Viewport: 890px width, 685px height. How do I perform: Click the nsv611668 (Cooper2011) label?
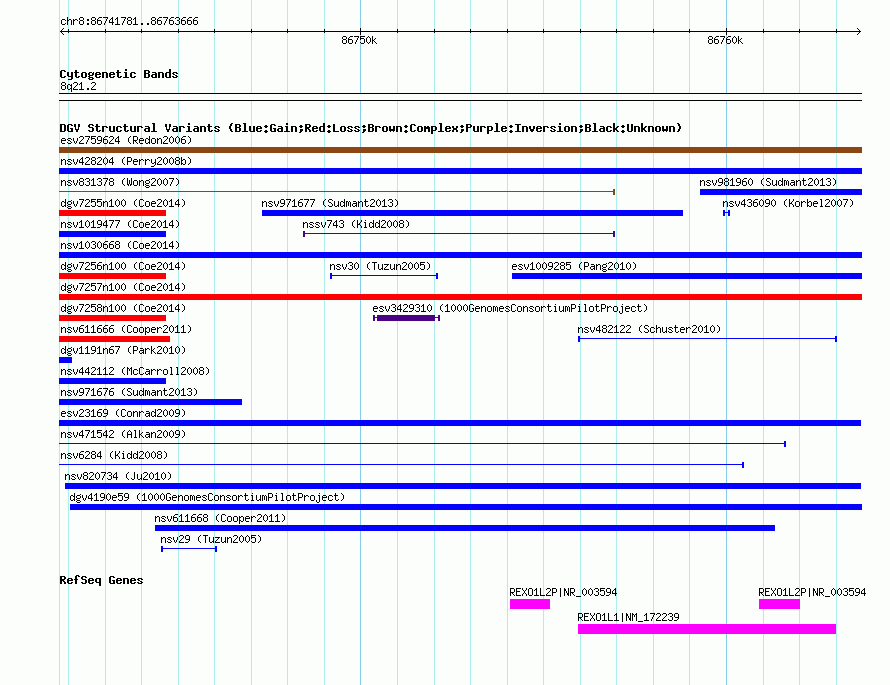coord(220,518)
